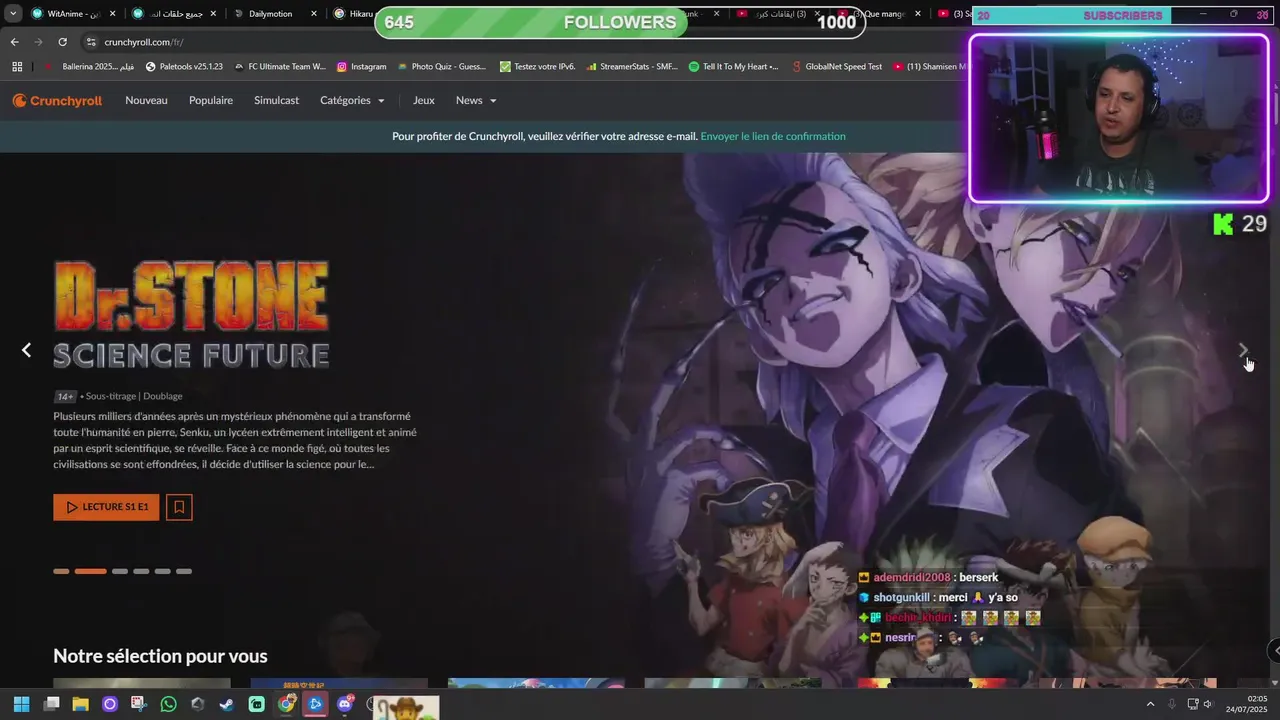
Task: Add Dr. Stone to watchlist bookmark
Action: tap(179, 507)
